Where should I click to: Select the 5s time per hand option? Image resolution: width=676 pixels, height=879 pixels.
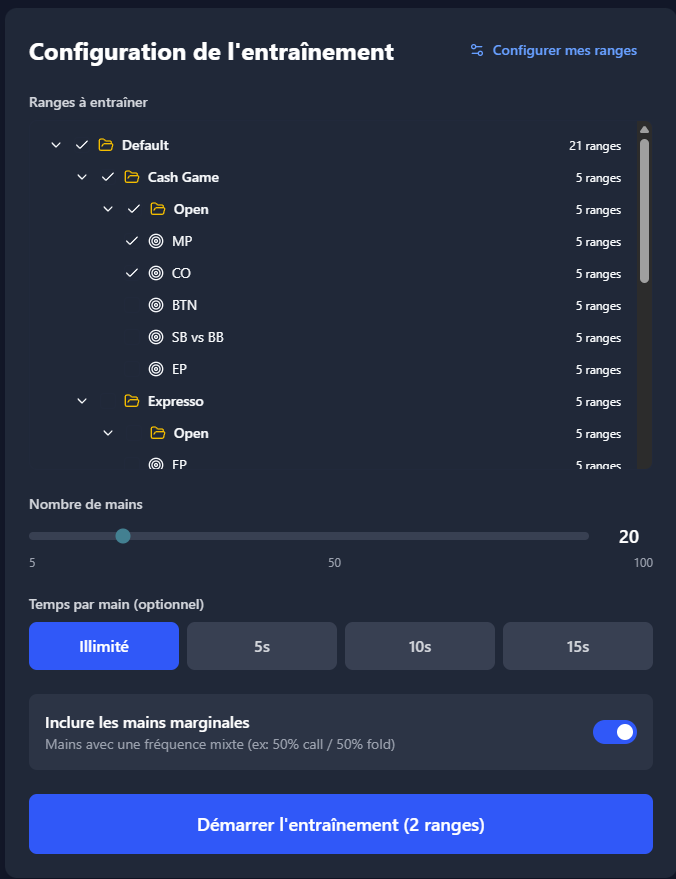262,646
